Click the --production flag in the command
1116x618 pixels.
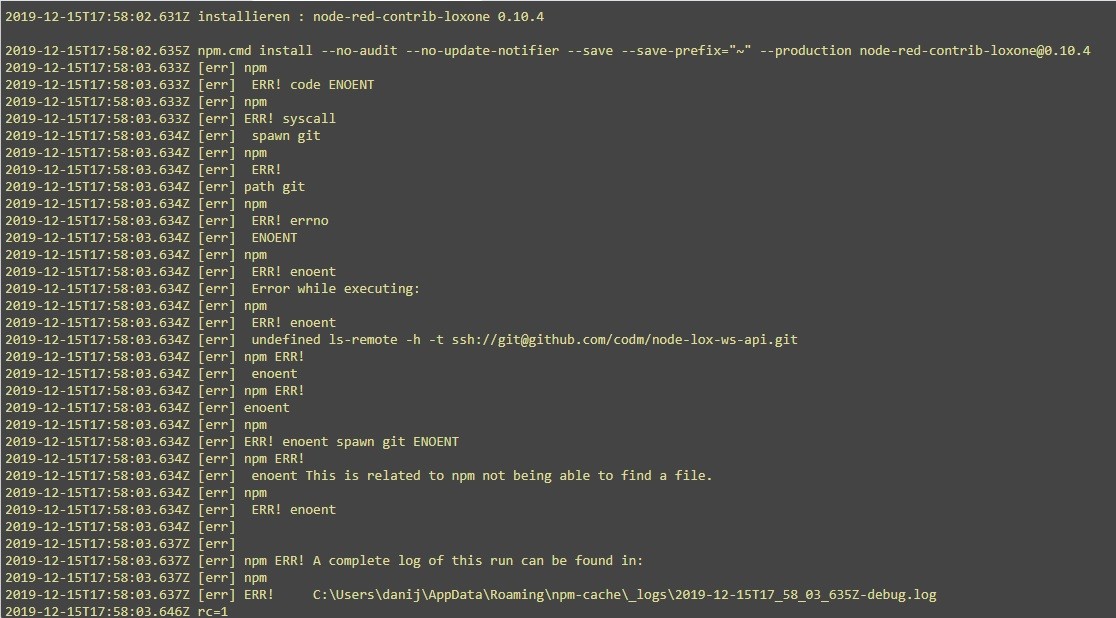[x=806, y=51]
